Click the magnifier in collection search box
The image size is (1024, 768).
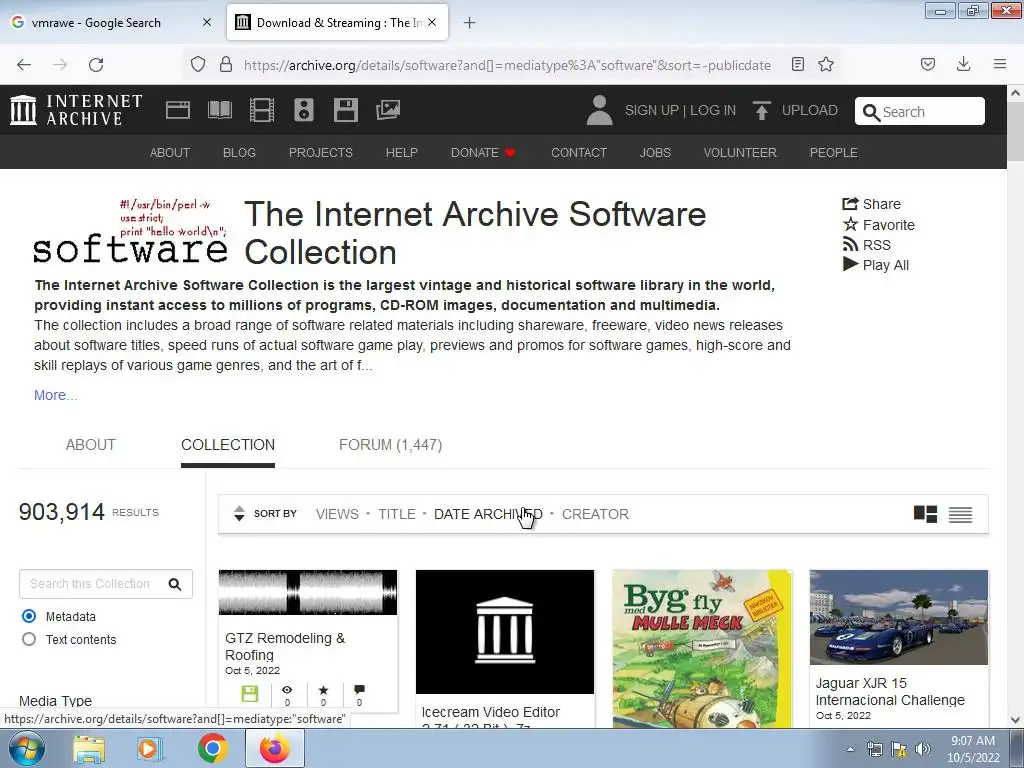pyautogui.click(x=174, y=584)
